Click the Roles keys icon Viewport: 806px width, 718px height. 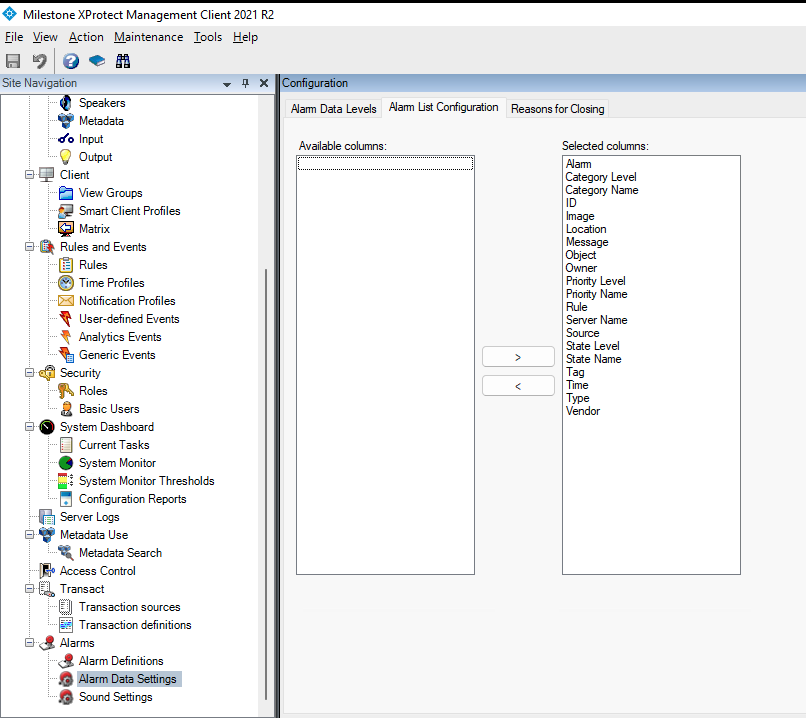pos(66,391)
